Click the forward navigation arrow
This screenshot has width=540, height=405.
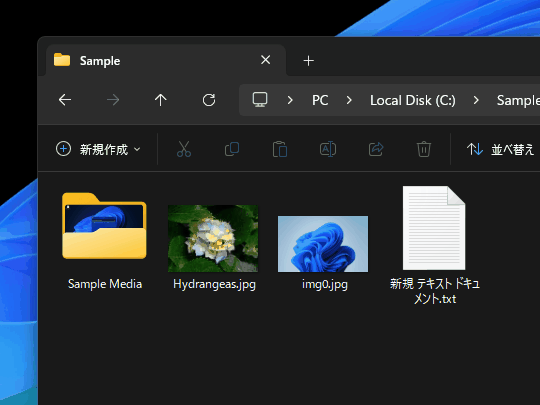click(113, 100)
